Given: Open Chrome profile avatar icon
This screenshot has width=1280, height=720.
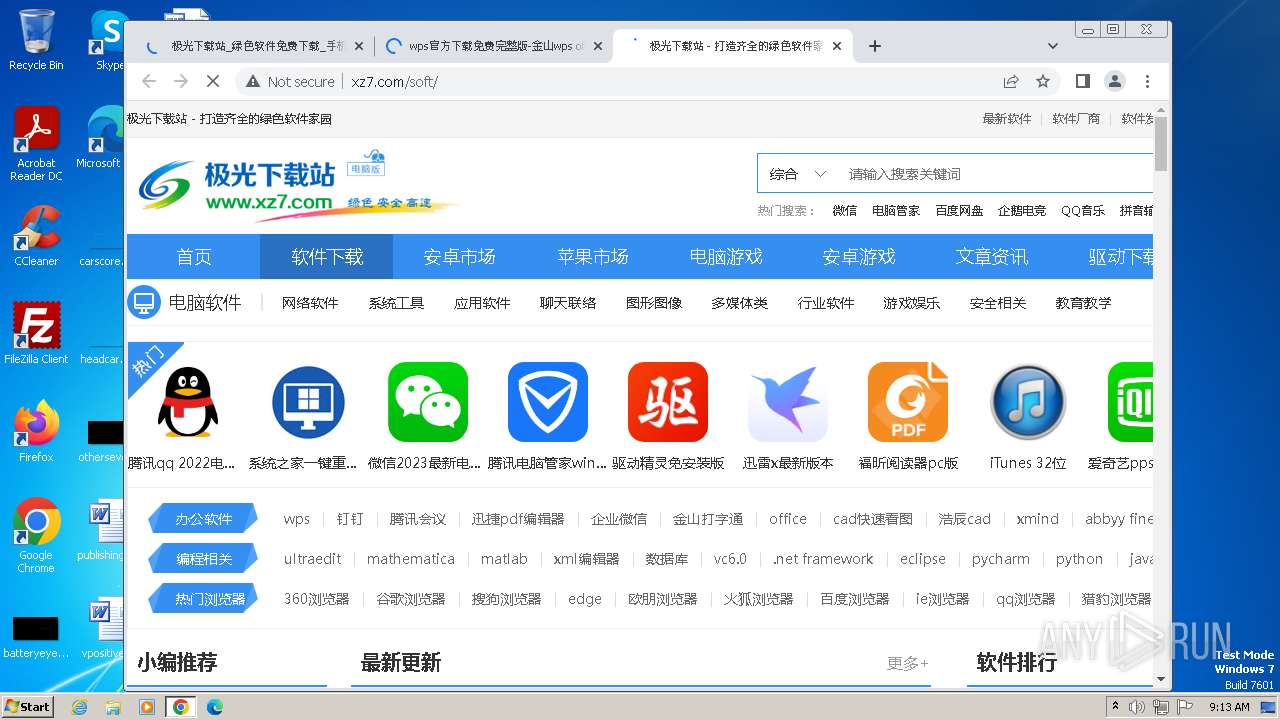Looking at the screenshot, I should click(x=1114, y=81).
